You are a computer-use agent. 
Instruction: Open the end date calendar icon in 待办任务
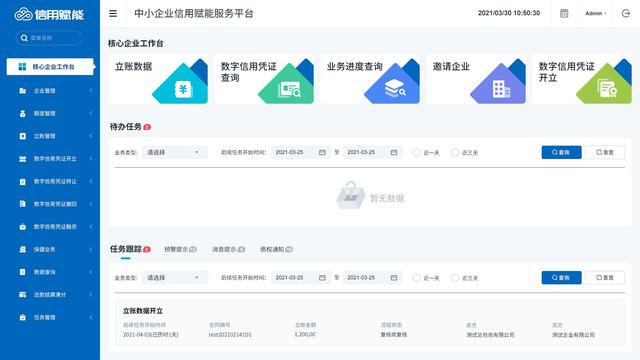click(394, 152)
